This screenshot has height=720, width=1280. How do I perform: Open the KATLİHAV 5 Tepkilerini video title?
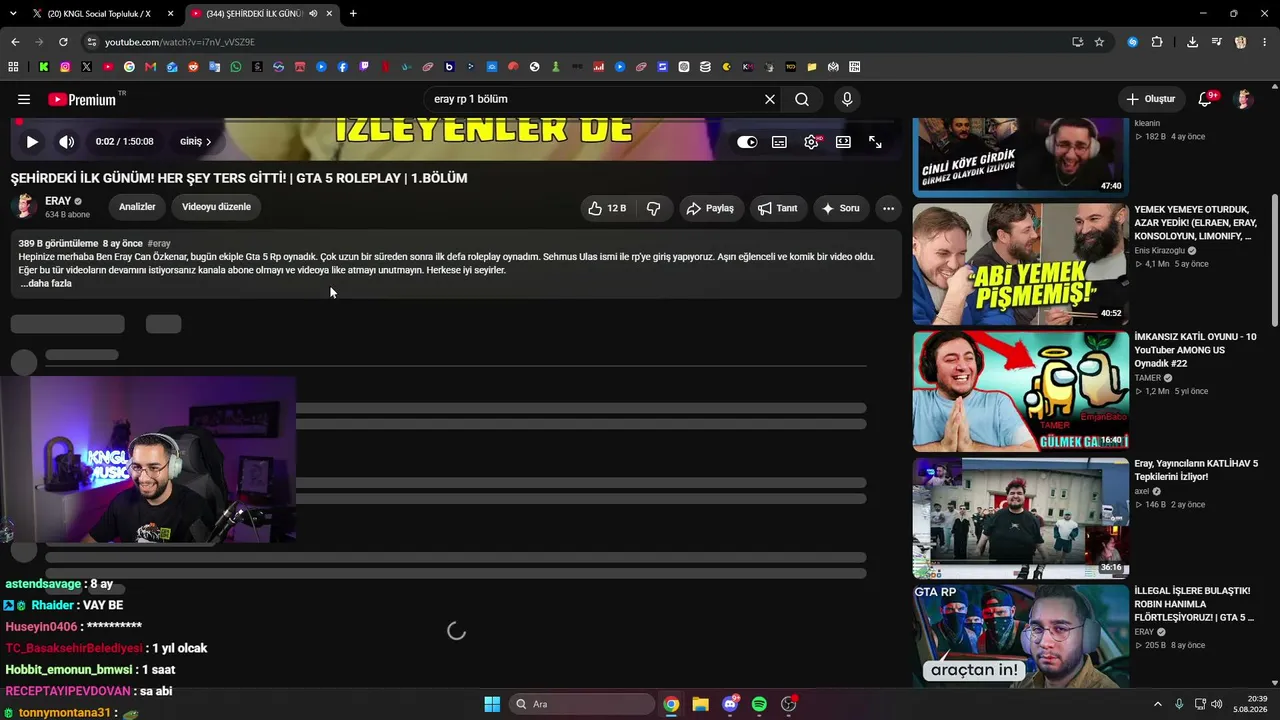point(1196,470)
